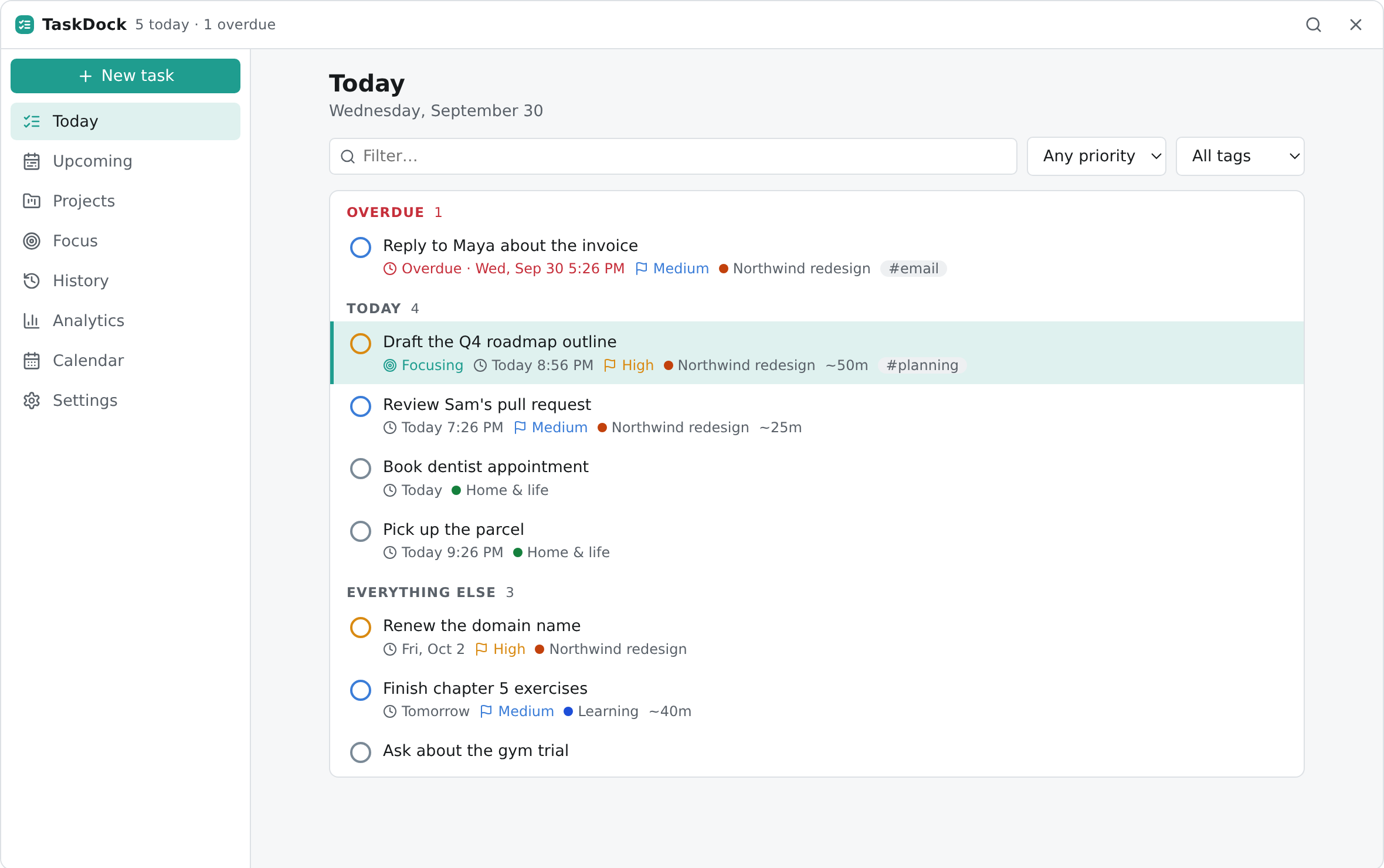Check off Renew the domain name
This screenshot has width=1384, height=868.
pos(361,628)
